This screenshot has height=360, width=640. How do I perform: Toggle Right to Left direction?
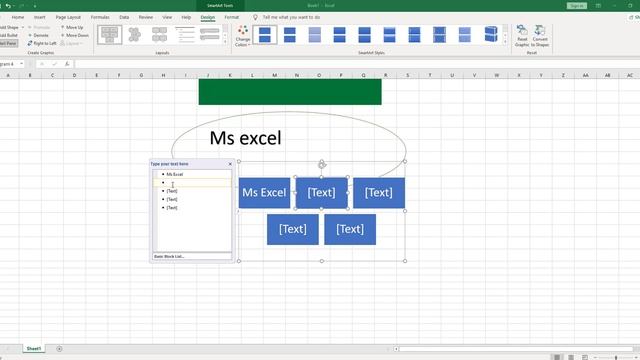42,43
